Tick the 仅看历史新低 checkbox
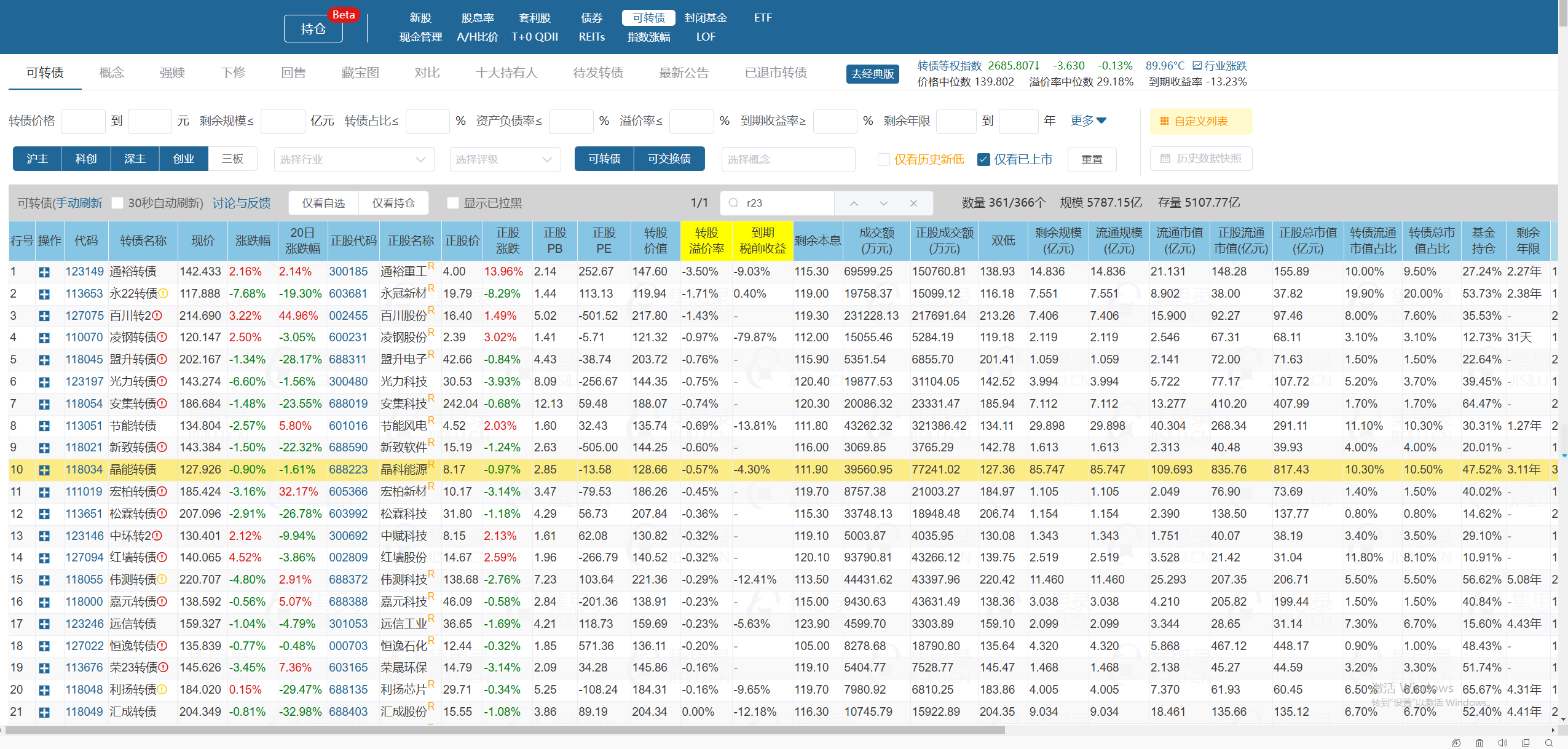The image size is (1568, 749). coord(884,159)
